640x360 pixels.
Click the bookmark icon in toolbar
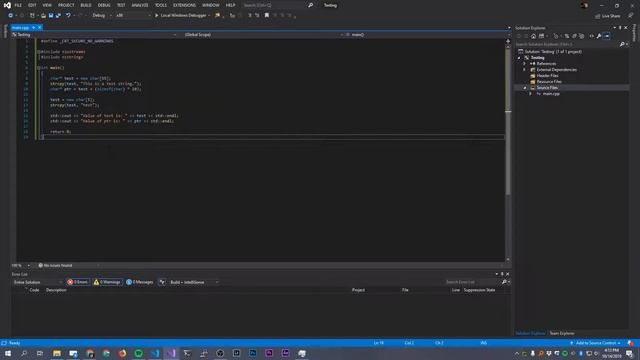point(267,16)
